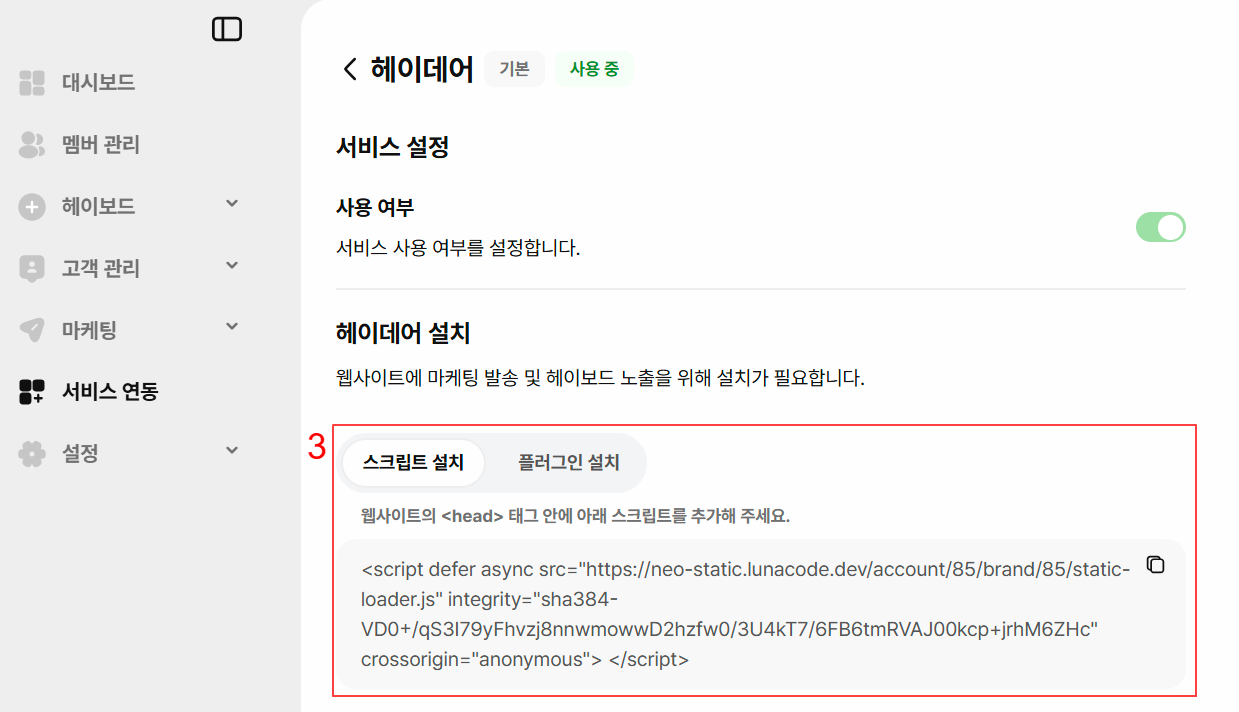
Task: Copy the script code with copy icon
Action: (1155, 565)
